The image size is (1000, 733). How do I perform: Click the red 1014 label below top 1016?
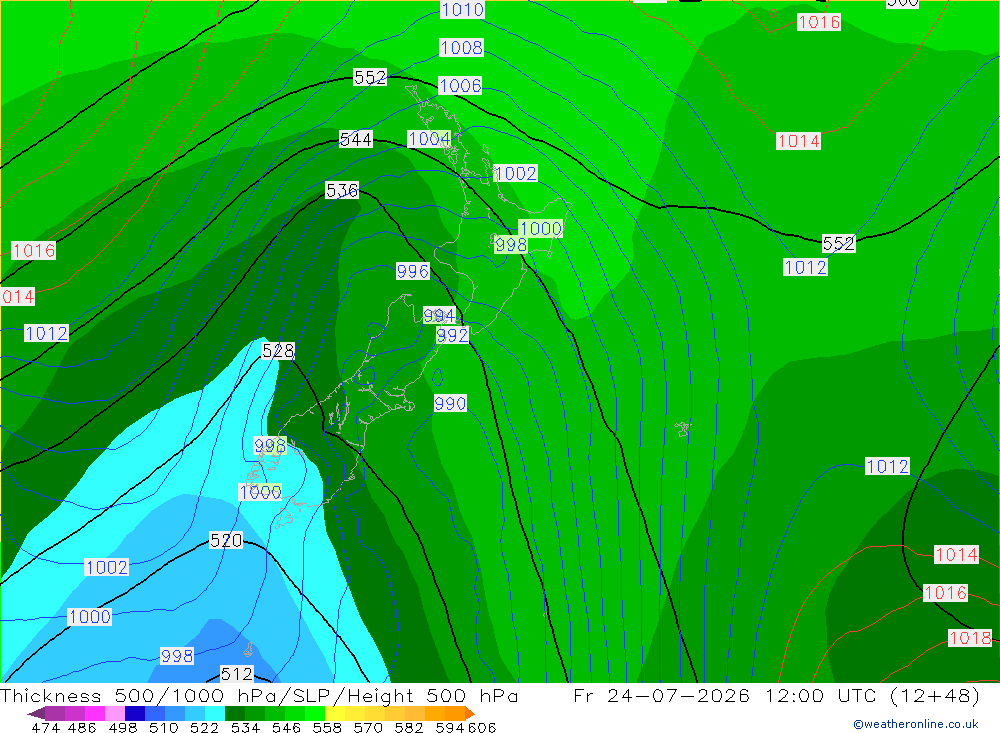798,141
